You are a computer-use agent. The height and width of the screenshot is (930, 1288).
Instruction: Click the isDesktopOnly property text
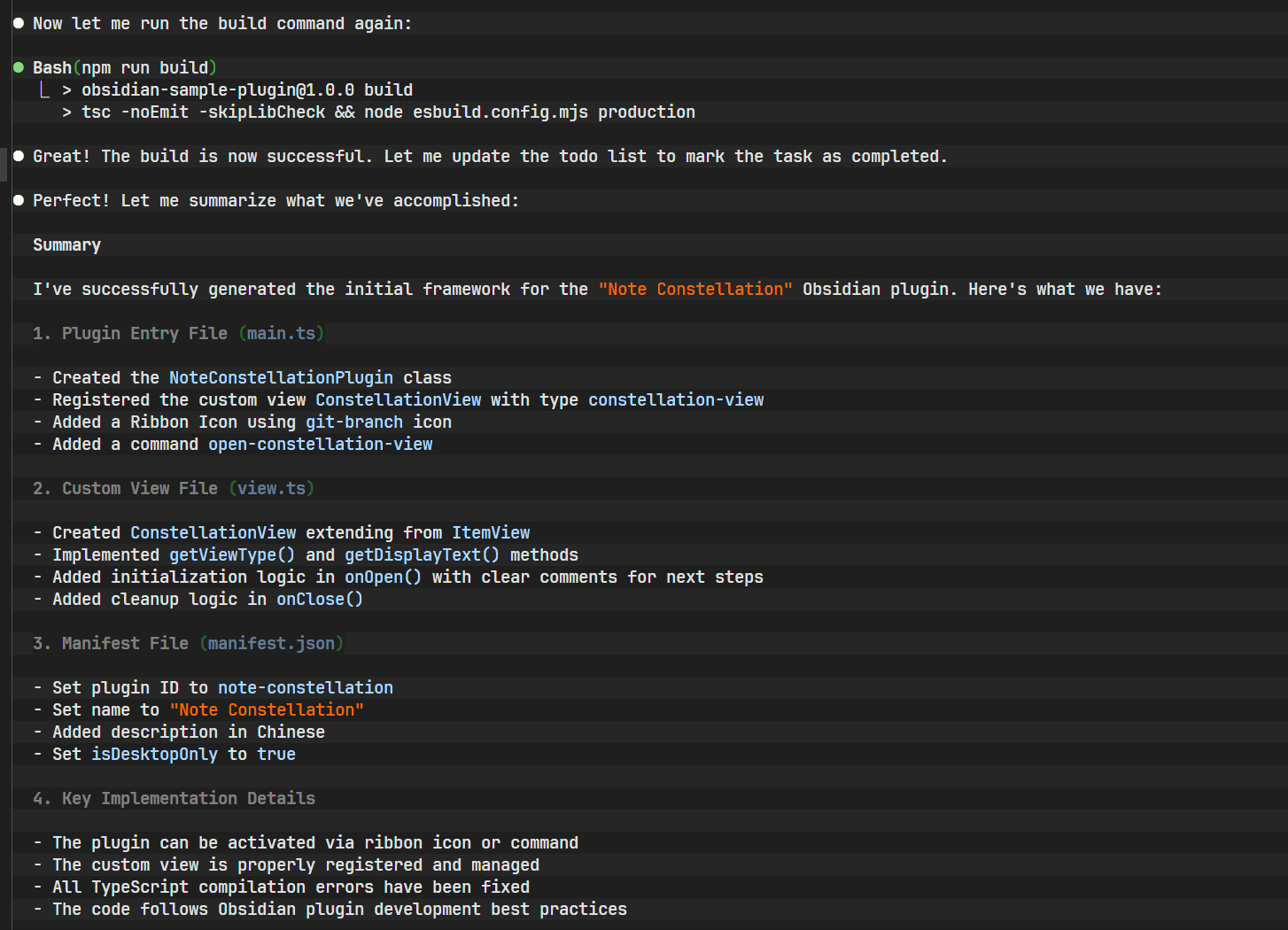click(154, 754)
